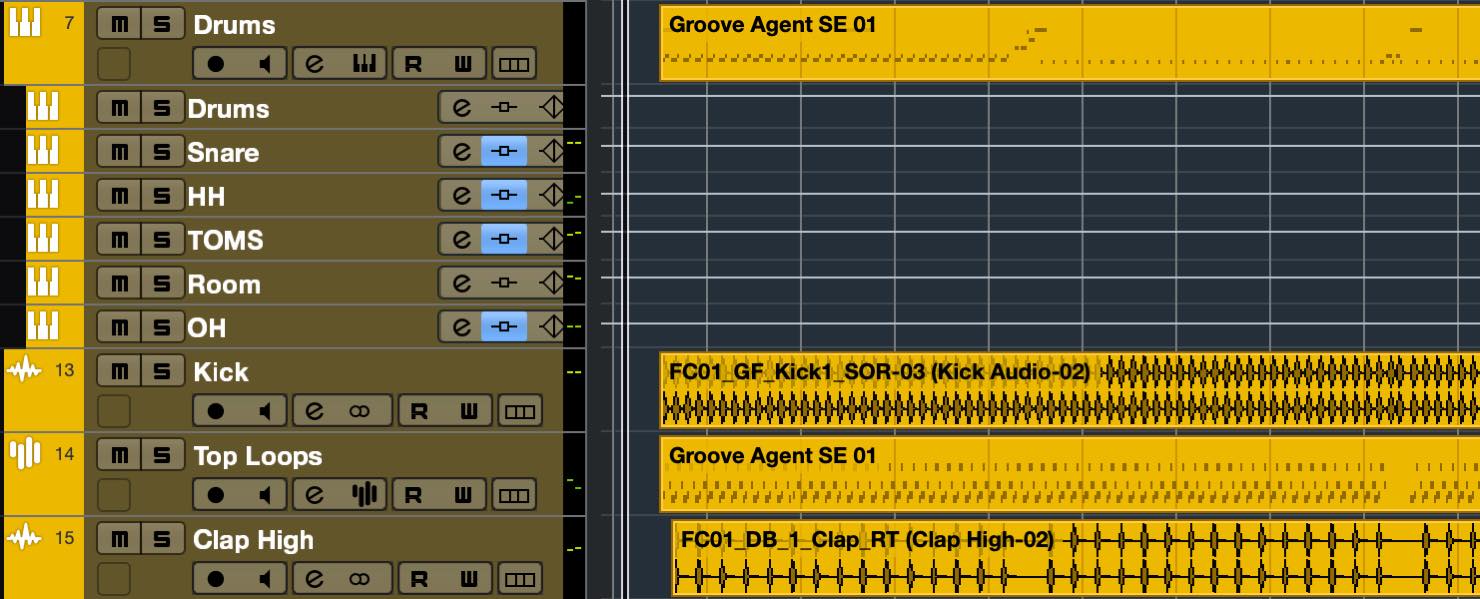
Task: Solo the Drums output sub-channel
Action: point(162,108)
